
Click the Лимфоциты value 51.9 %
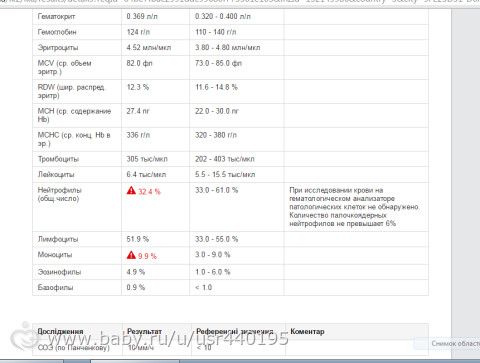tap(137, 239)
